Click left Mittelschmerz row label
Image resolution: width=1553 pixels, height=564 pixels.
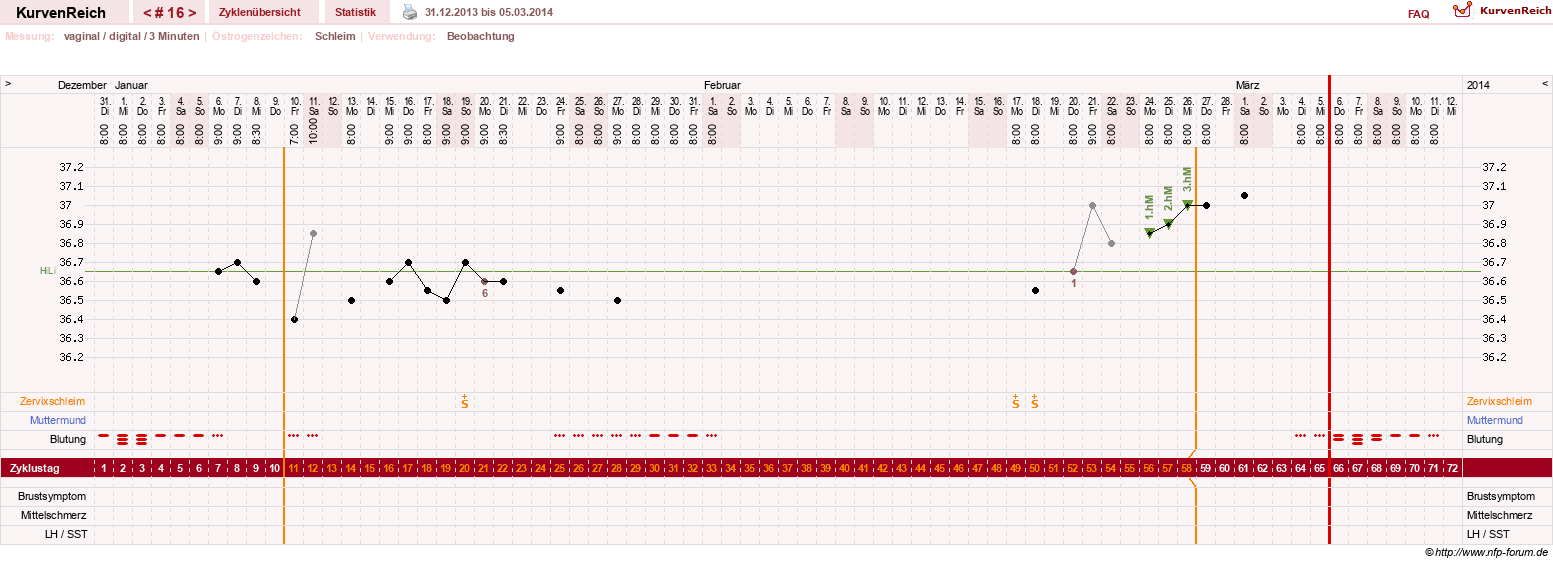click(x=54, y=515)
